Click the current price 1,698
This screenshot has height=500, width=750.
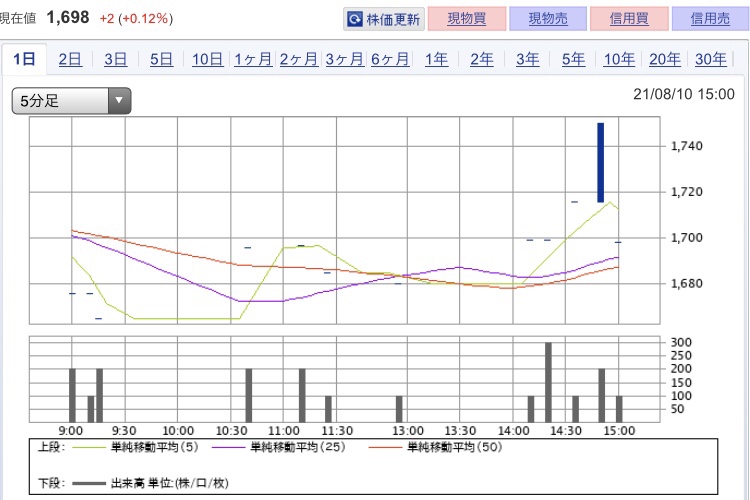click(x=68, y=18)
